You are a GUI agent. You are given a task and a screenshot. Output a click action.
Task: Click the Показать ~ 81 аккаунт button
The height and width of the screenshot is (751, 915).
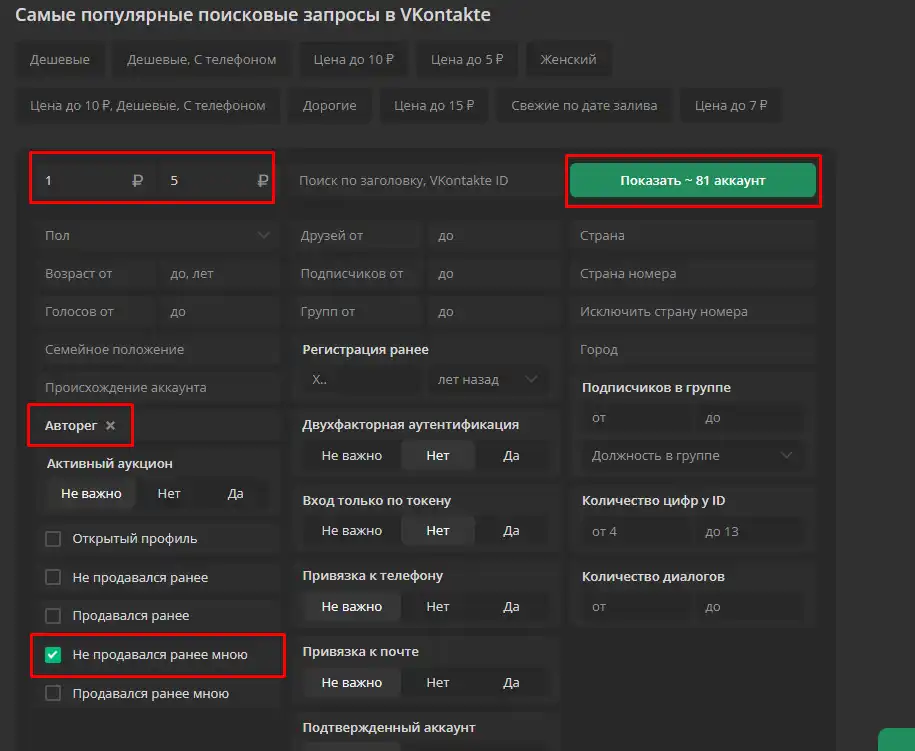[692, 181]
